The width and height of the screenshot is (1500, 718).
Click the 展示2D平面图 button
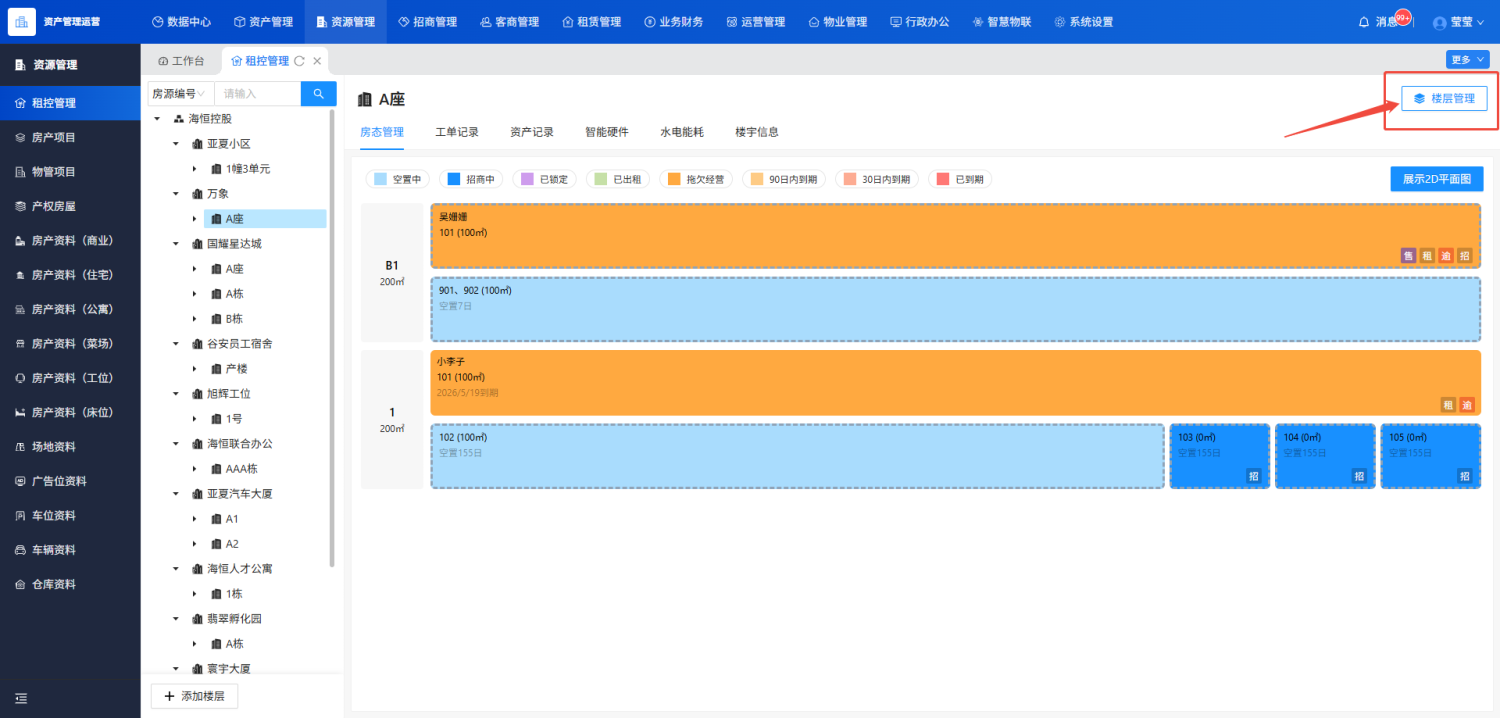(x=1436, y=179)
